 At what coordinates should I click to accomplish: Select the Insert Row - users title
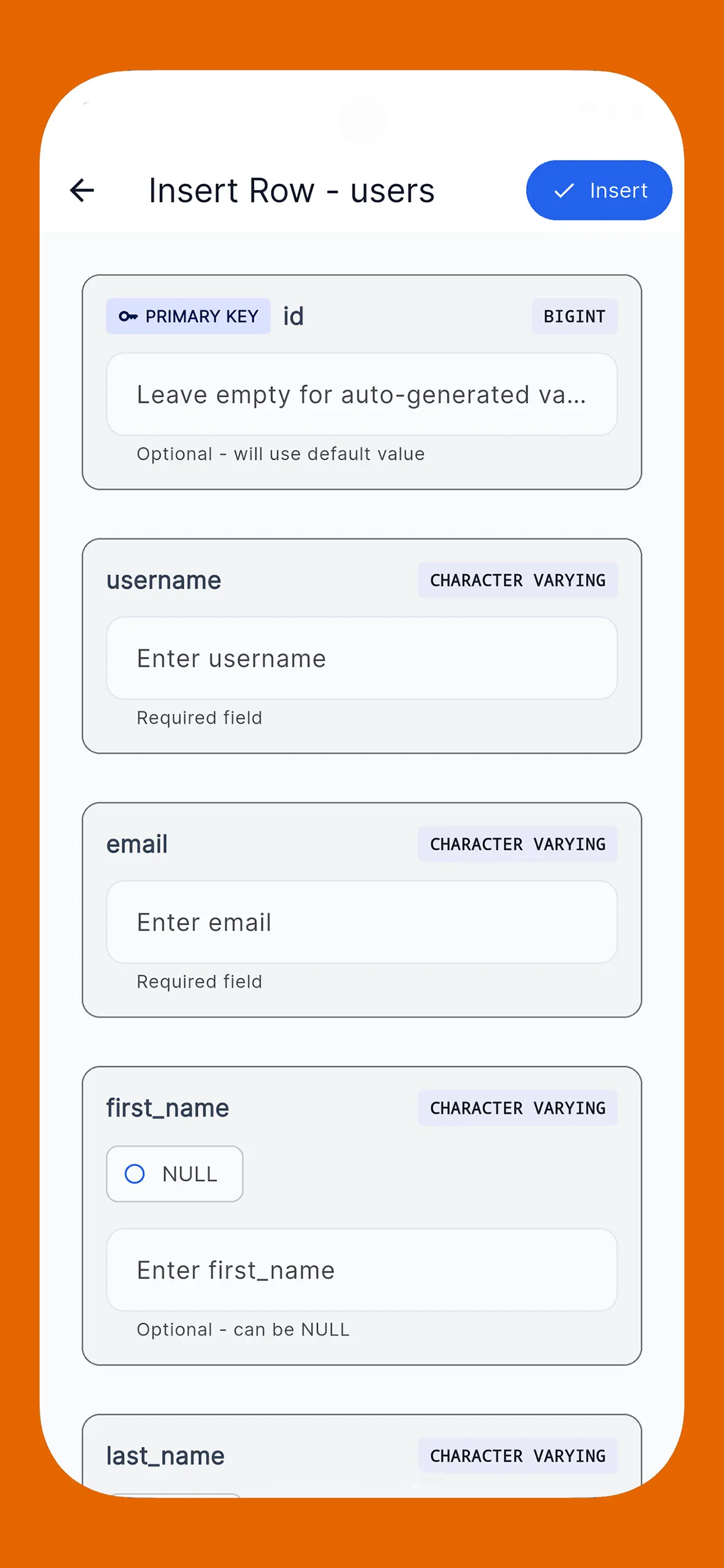coord(291,191)
